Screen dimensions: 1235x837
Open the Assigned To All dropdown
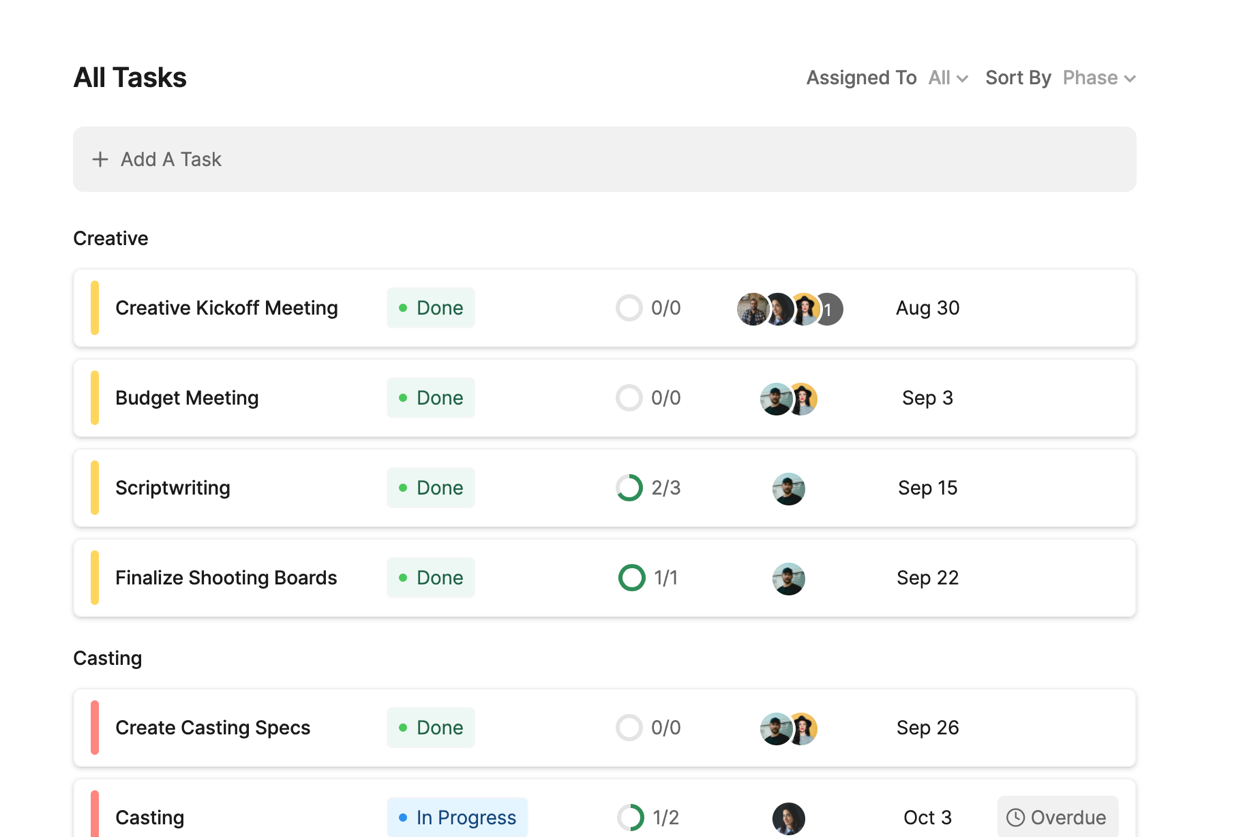tap(947, 78)
